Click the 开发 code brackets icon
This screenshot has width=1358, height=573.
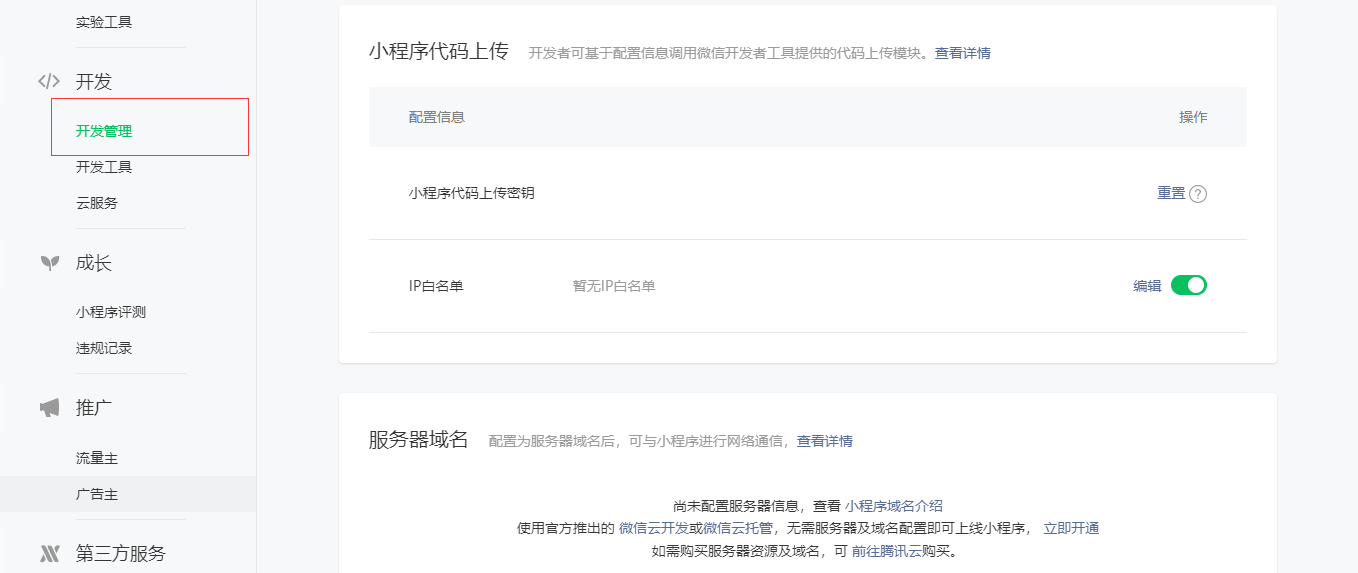49,82
